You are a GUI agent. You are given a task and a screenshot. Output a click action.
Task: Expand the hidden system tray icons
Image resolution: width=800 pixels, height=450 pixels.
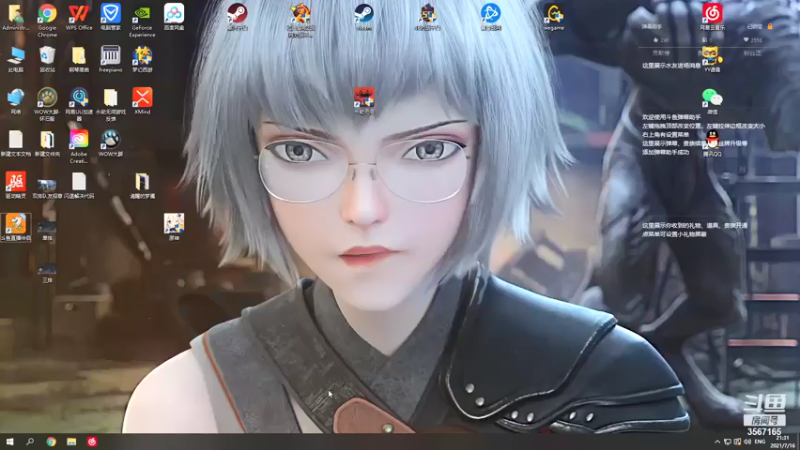[717, 442]
